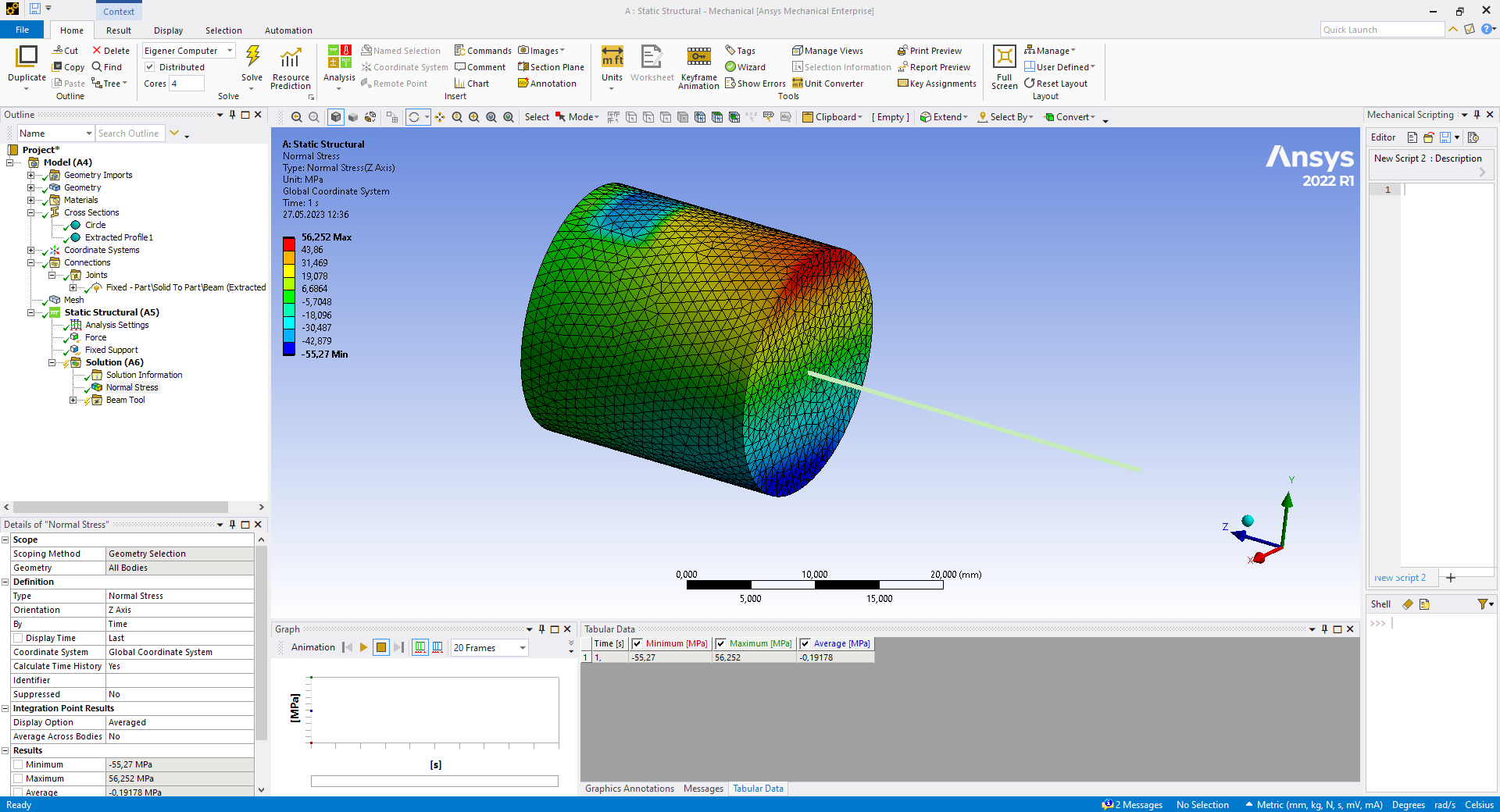Viewport: 1500px width, 812px height.
Task: Open Resource Prediction tool
Action: 291,67
